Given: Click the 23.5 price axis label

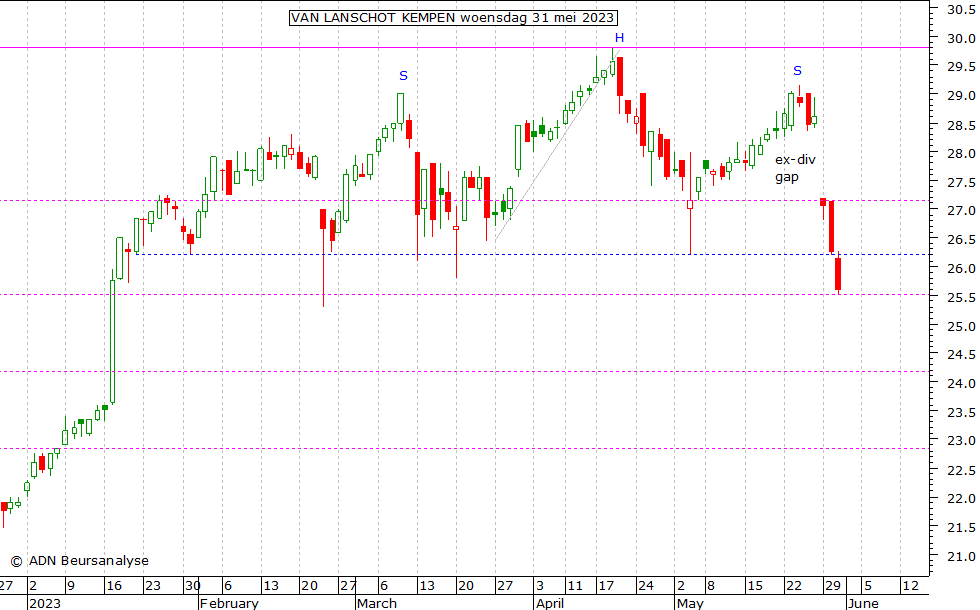Looking at the screenshot, I should click(961, 412).
